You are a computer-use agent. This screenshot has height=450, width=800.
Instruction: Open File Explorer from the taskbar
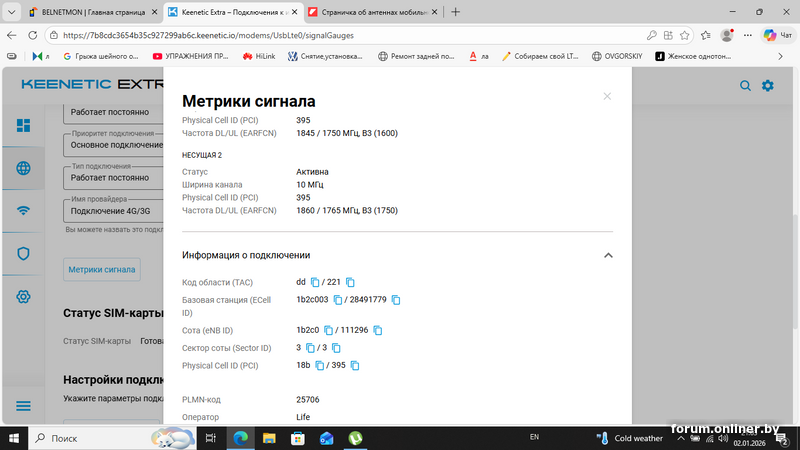pos(269,438)
